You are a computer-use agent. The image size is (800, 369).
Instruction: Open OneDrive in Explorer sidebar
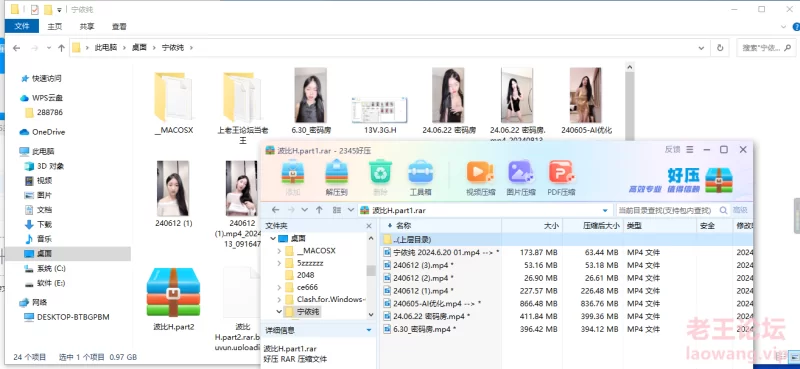pos(42,132)
